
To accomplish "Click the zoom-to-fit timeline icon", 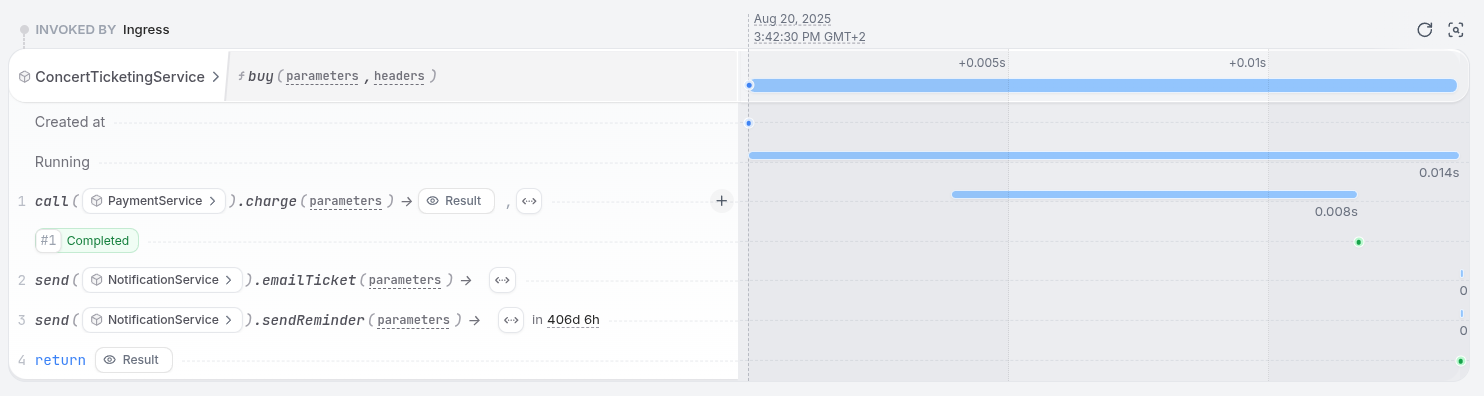I will point(1456,29).
